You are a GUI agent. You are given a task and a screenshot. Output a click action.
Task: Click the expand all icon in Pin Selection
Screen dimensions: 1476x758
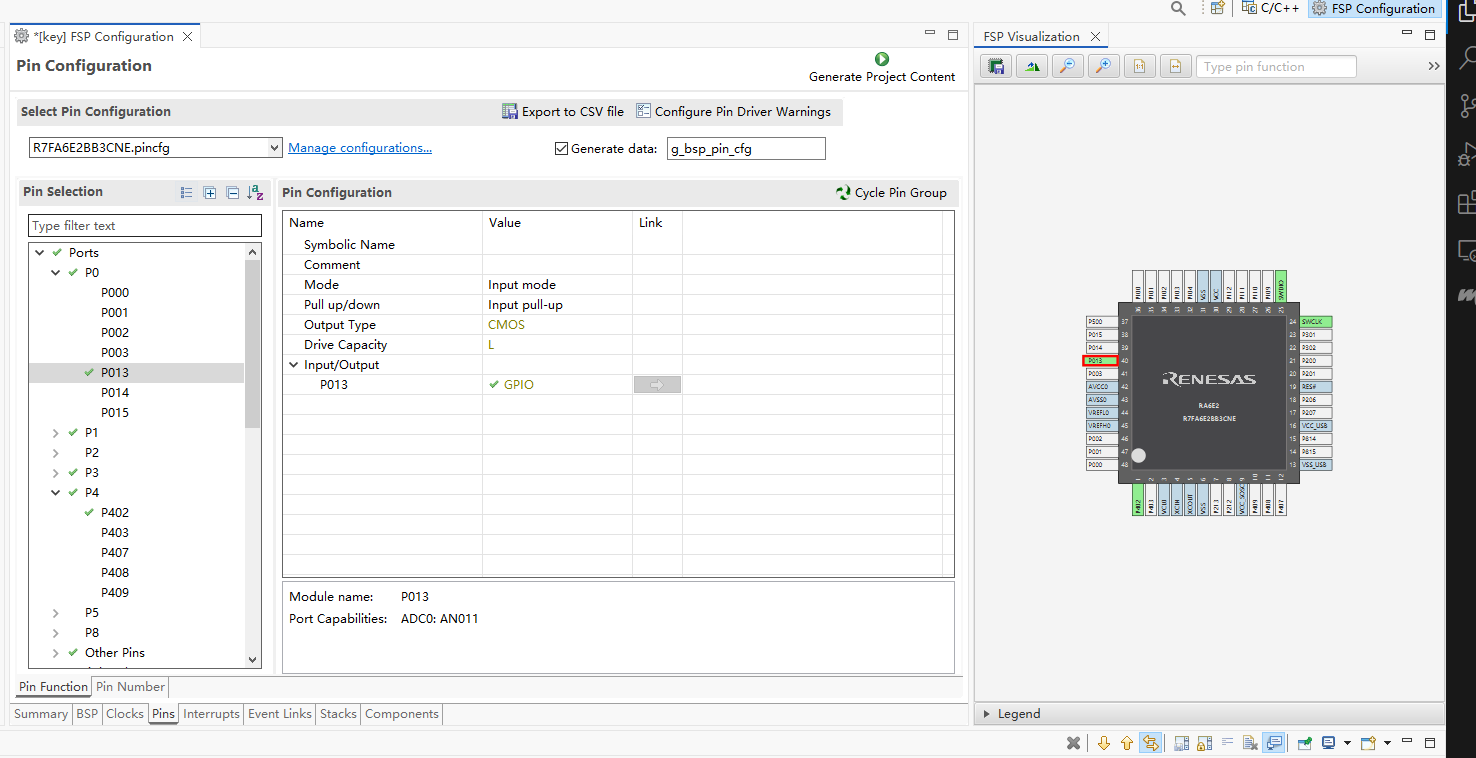point(210,193)
